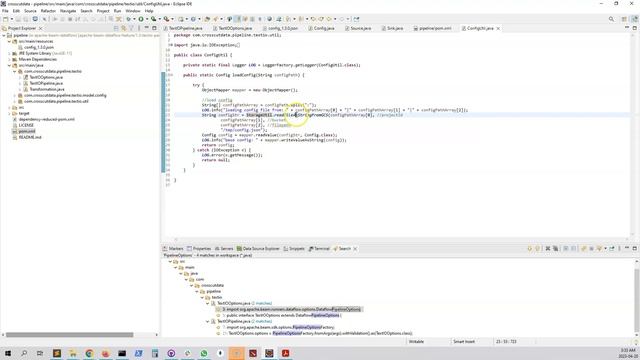Click the Project Explorer filter icon
Screen dimensions: 640x360
click(x=131, y=28)
